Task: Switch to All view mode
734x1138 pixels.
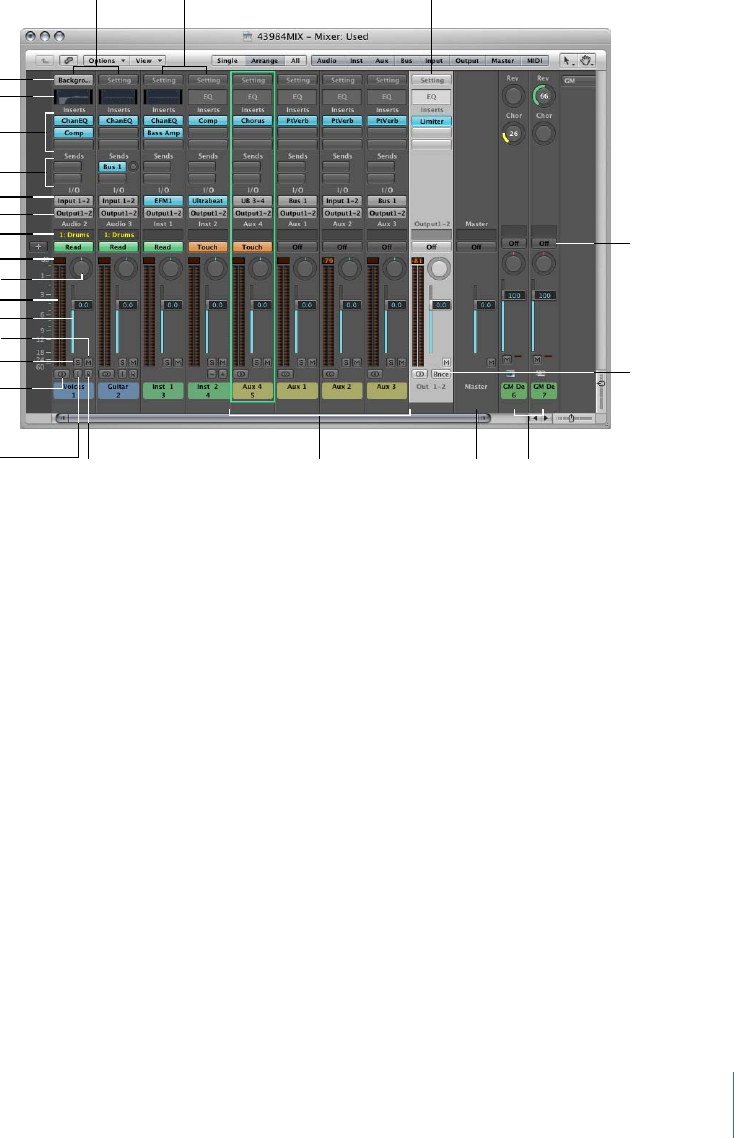Action: click(x=295, y=61)
